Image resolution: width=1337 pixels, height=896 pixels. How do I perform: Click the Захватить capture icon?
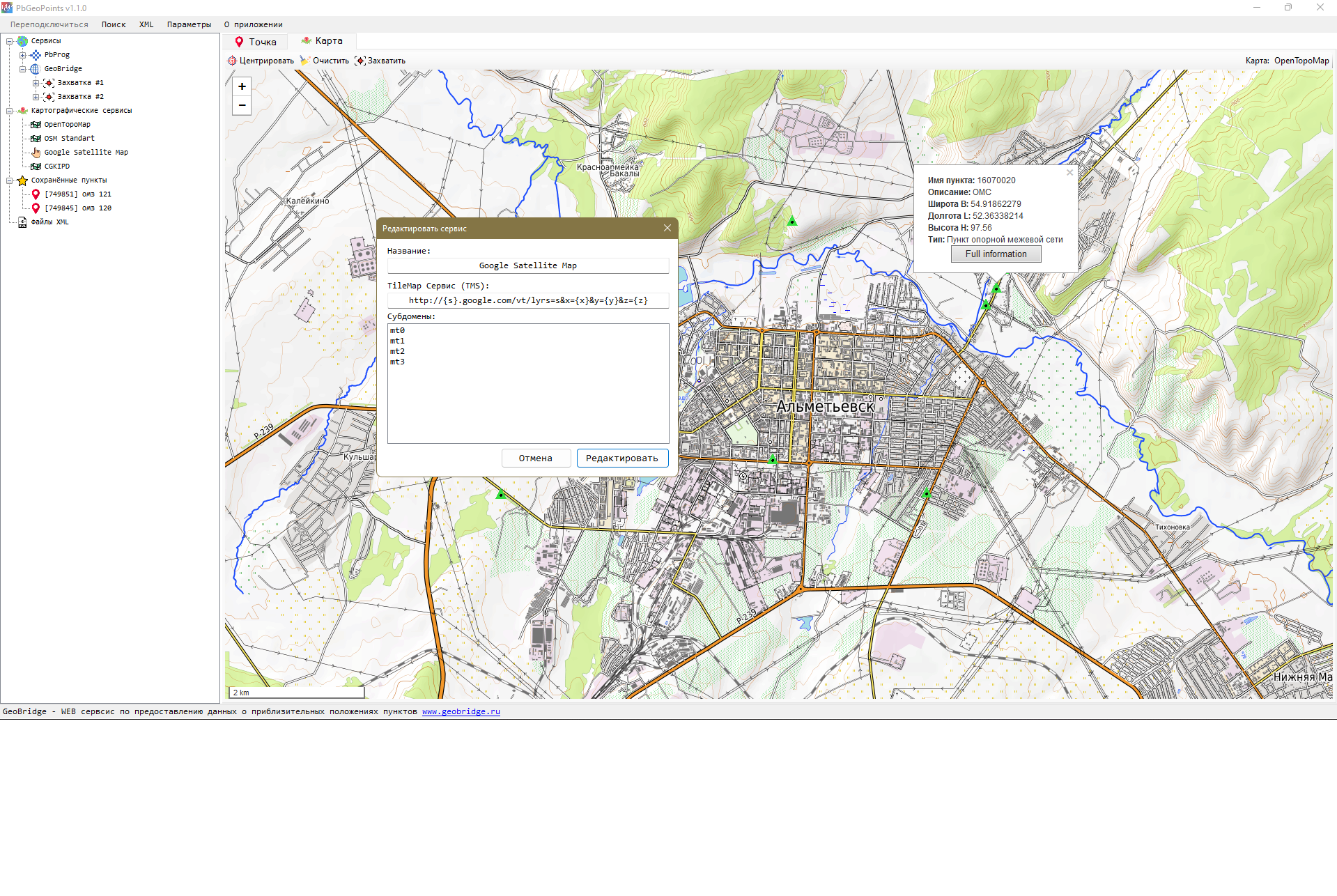pyautogui.click(x=360, y=61)
